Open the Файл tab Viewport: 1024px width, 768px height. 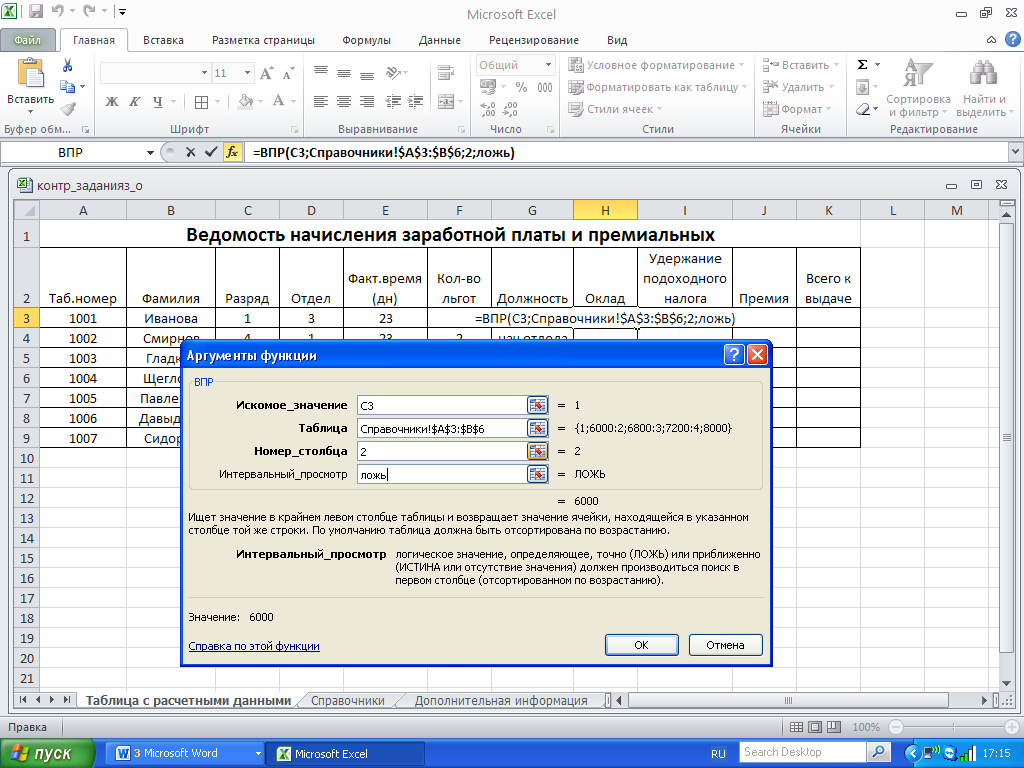(x=27, y=40)
